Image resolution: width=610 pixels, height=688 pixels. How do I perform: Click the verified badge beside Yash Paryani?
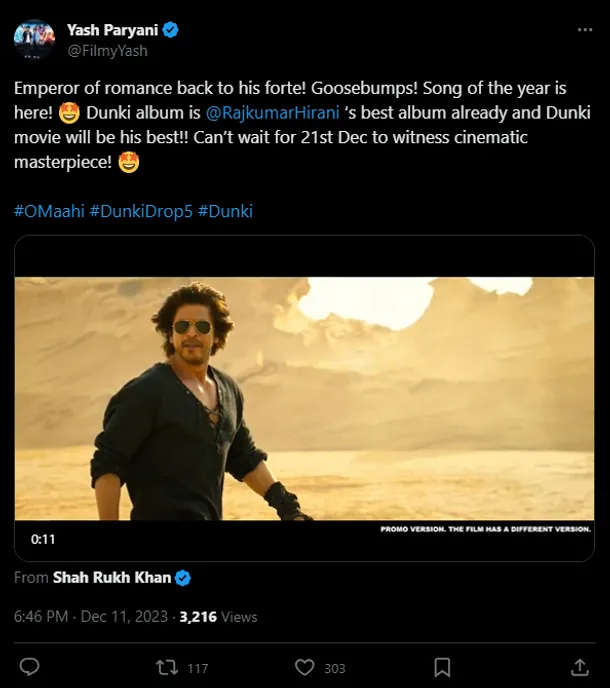pos(171,31)
